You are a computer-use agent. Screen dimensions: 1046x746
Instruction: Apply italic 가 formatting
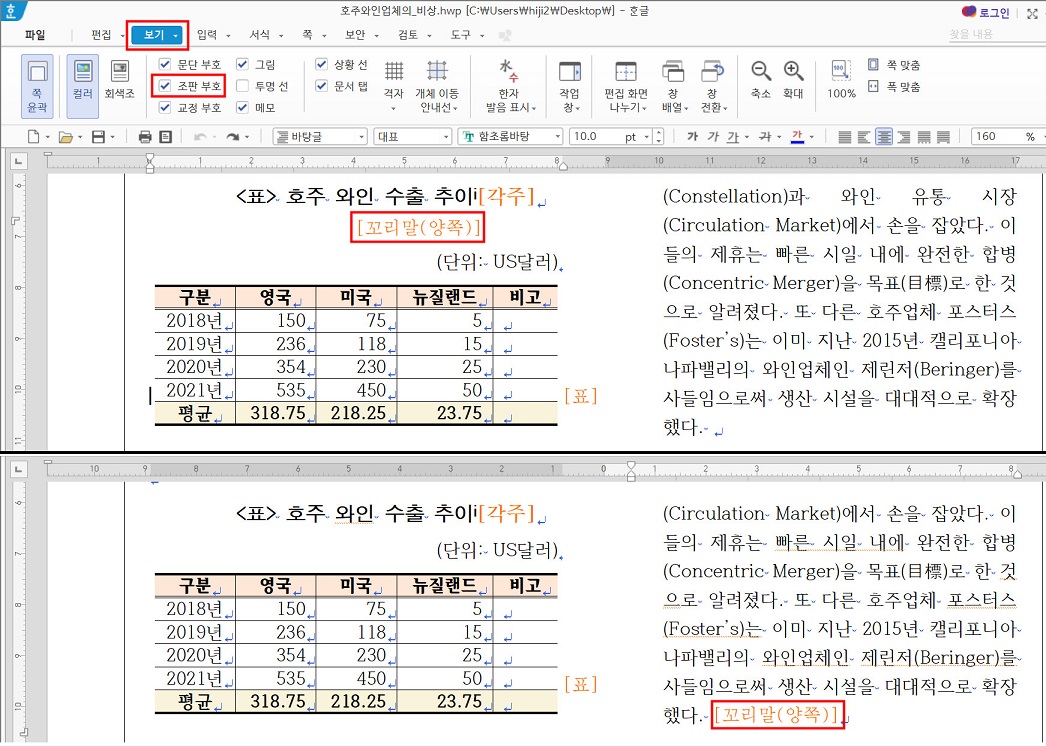coord(713,137)
